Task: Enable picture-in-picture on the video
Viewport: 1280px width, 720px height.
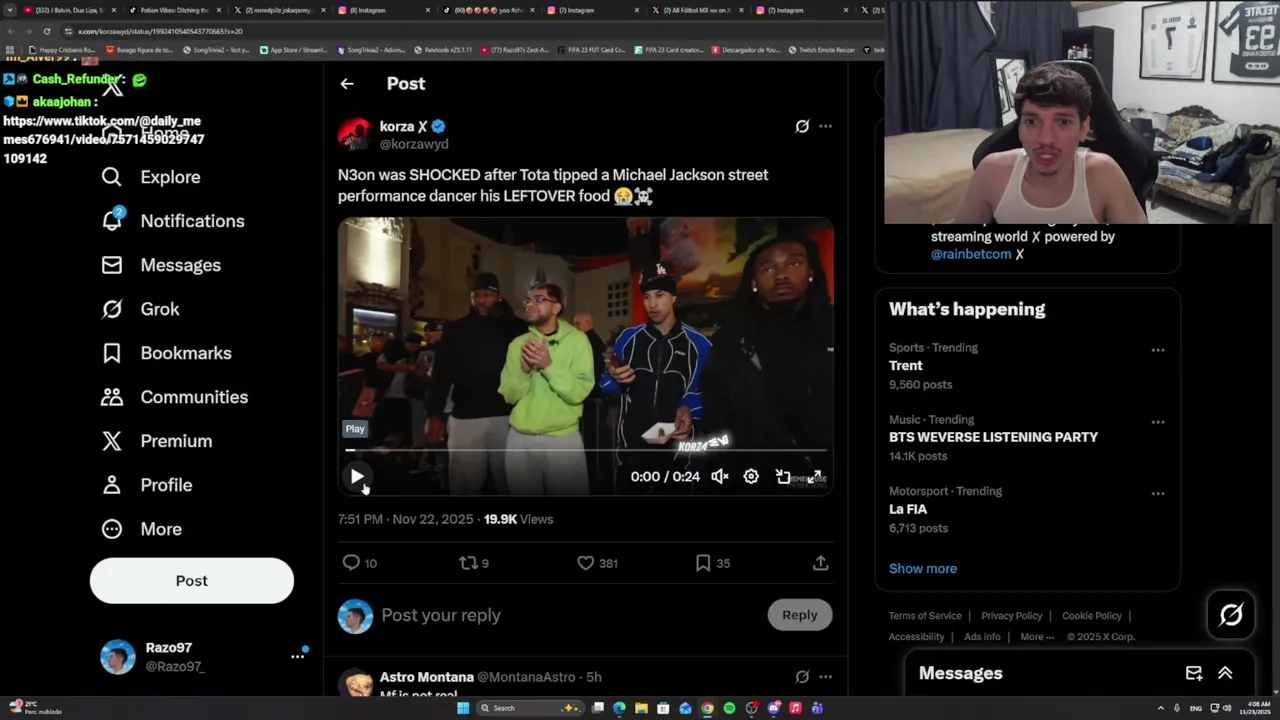Action: [x=783, y=477]
